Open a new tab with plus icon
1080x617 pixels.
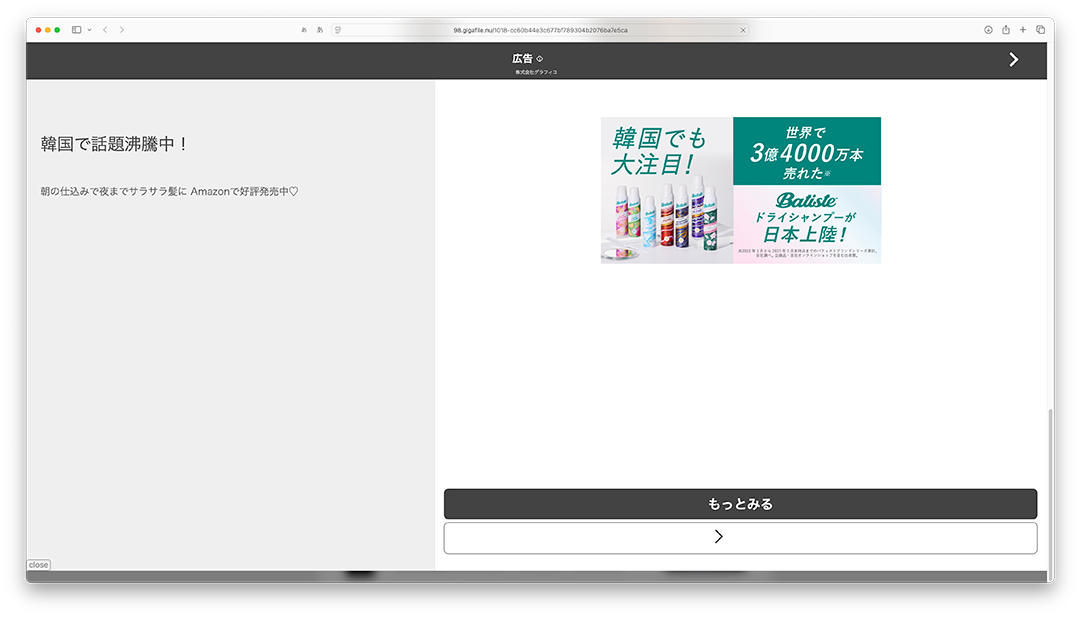(x=1023, y=30)
